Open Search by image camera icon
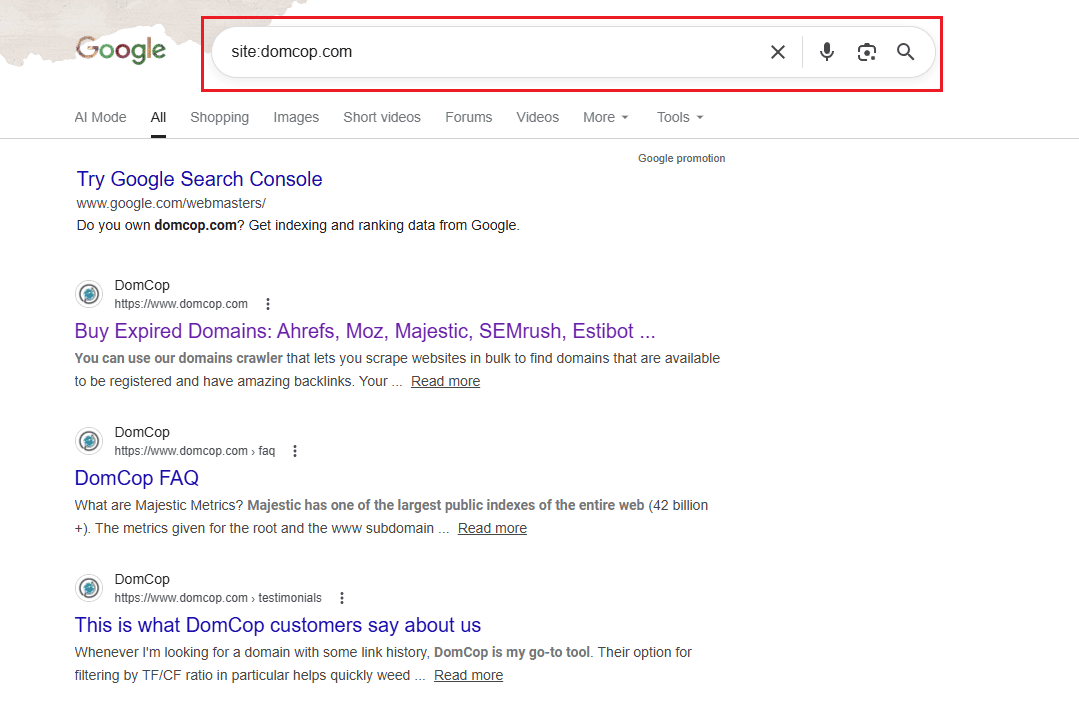Screen dimensions: 1079x704 pyautogui.click(x=866, y=52)
